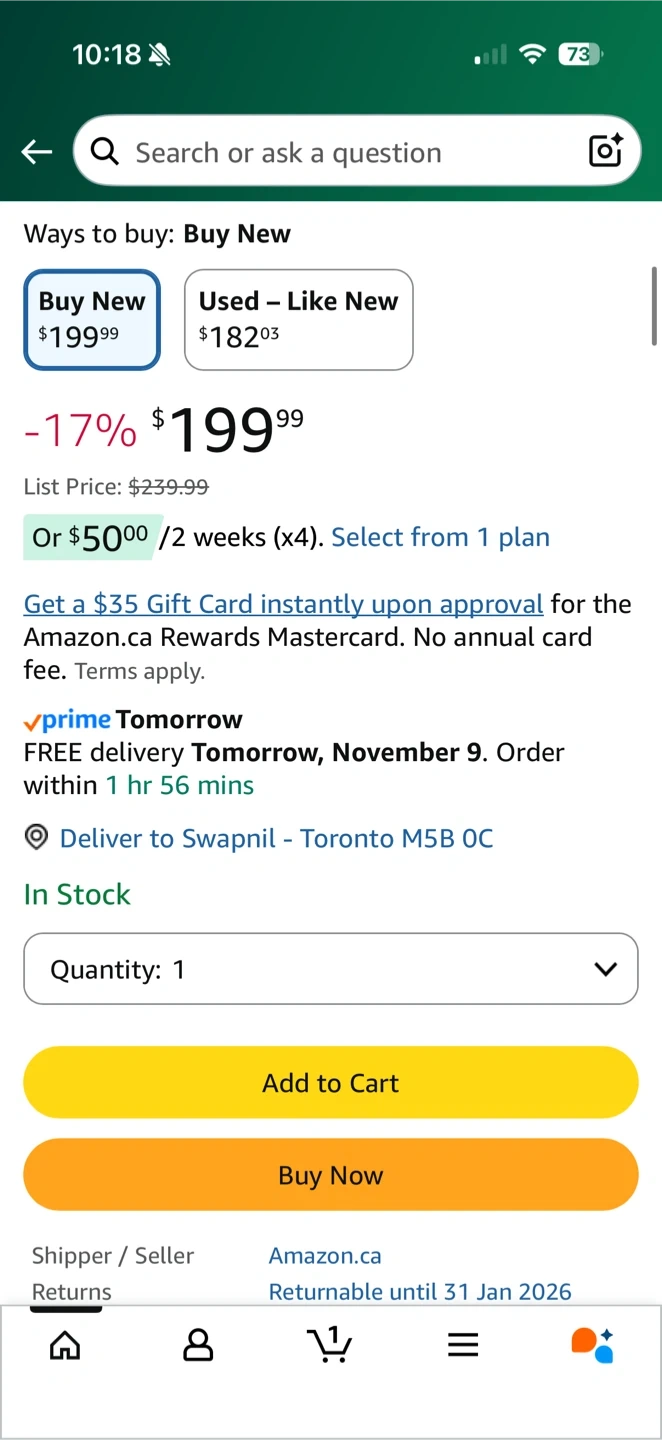Image resolution: width=662 pixels, height=1440 pixels.
Task: Tap the search magnifier icon
Action: [x=104, y=152]
